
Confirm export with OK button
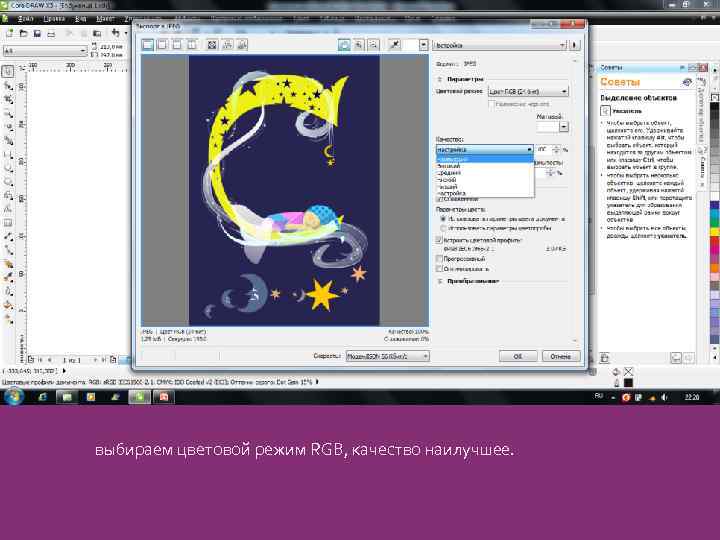click(518, 356)
